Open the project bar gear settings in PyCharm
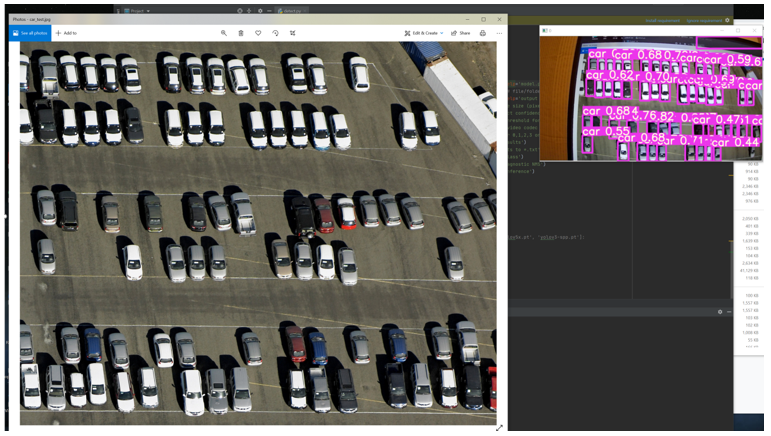The image size is (771, 436). pyautogui.click(x=260, y=10)
